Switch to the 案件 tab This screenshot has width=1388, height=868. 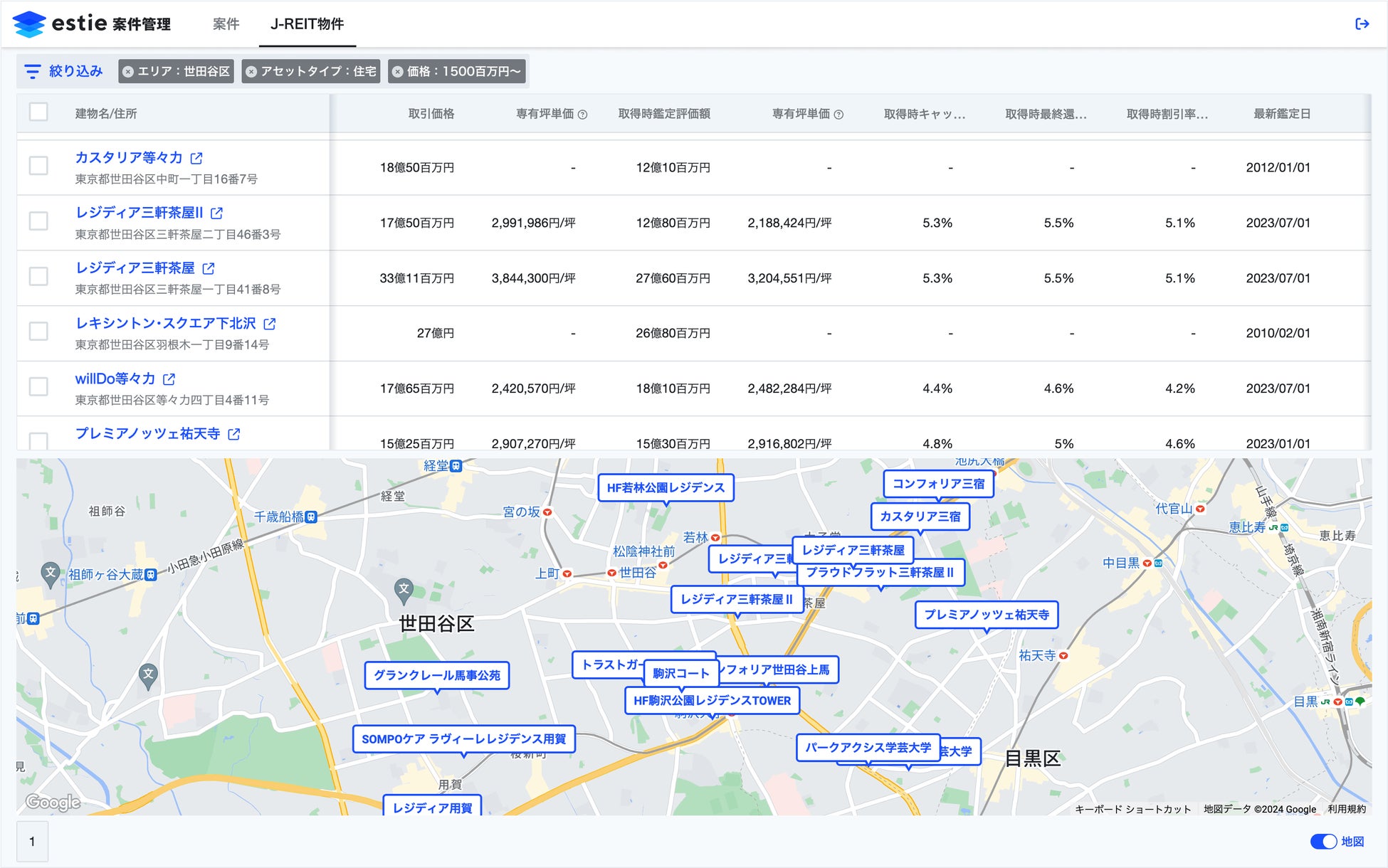(226, 24)
